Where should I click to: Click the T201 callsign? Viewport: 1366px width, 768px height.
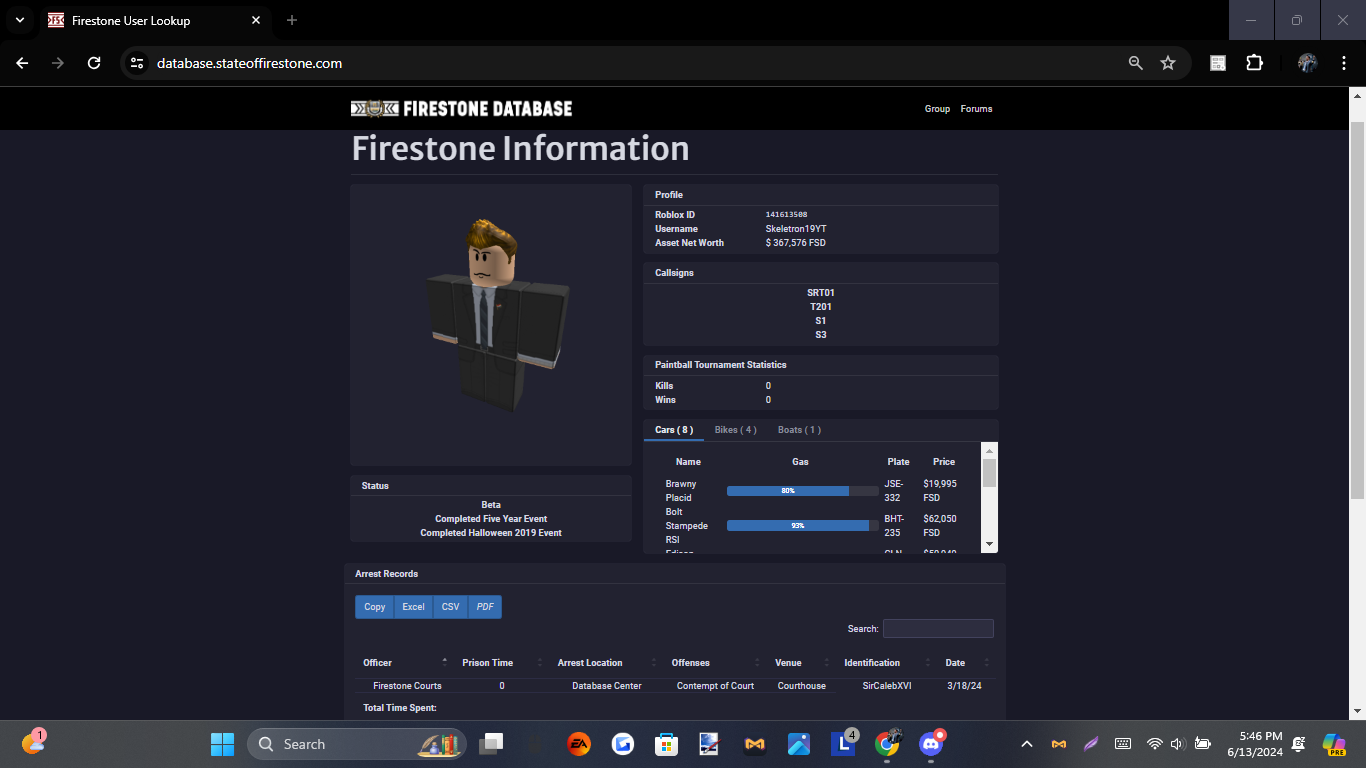click(821, 307)
